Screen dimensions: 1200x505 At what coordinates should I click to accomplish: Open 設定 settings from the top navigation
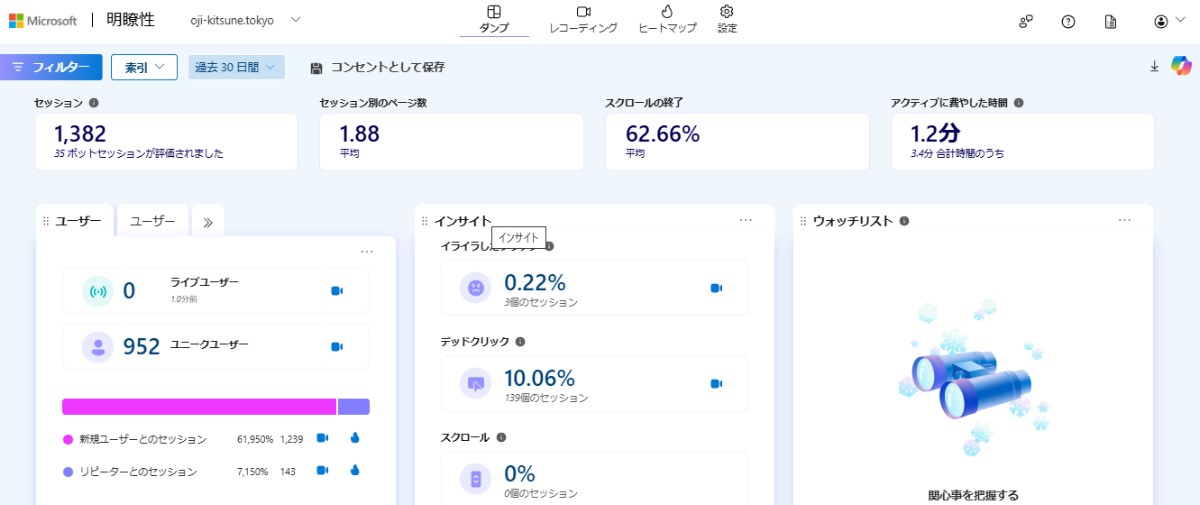click(x=727, y=19)
